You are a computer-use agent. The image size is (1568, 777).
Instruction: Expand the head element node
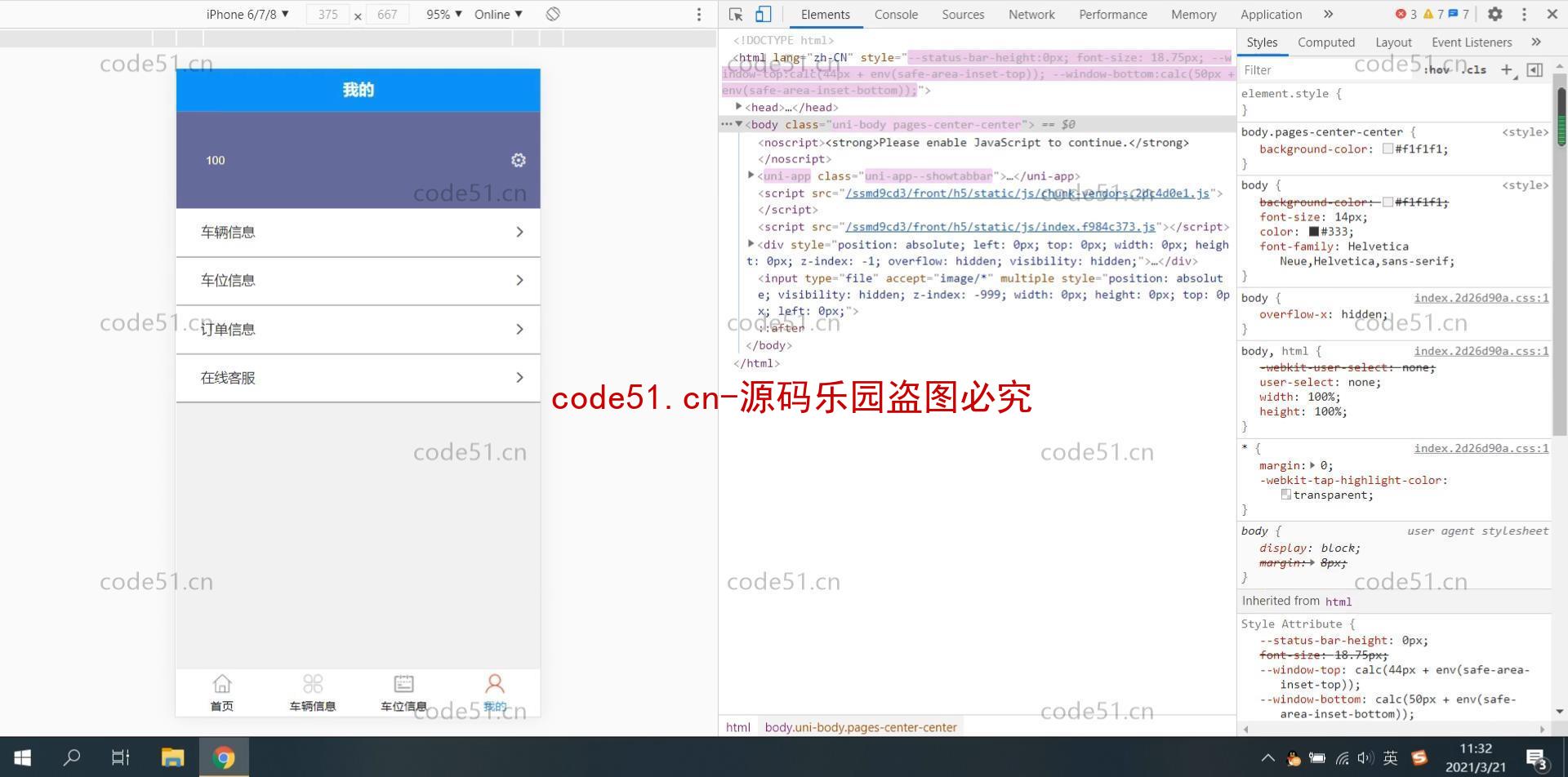tap(739, 107)
